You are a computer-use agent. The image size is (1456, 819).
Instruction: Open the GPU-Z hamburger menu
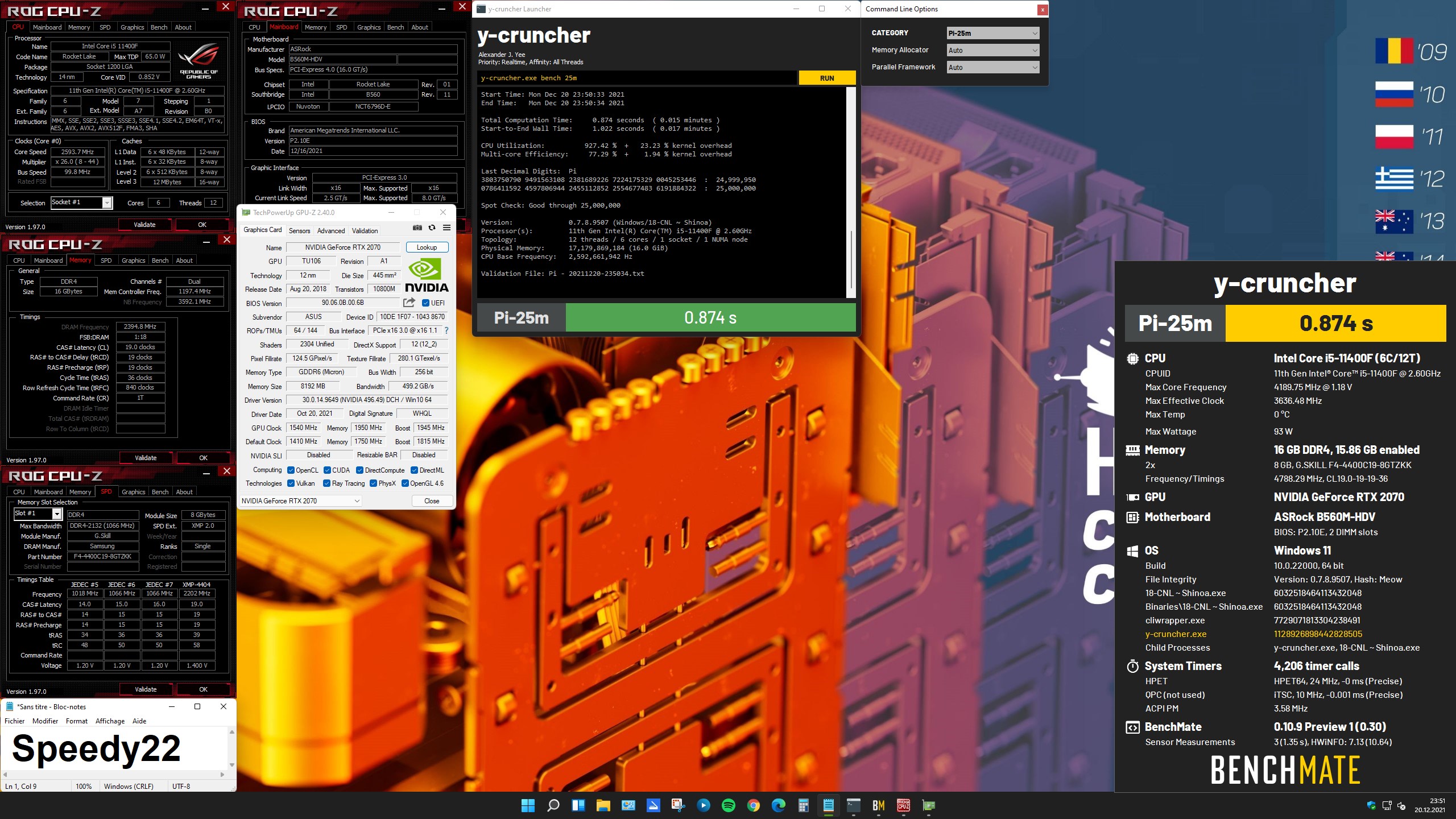tap(447, 227)
